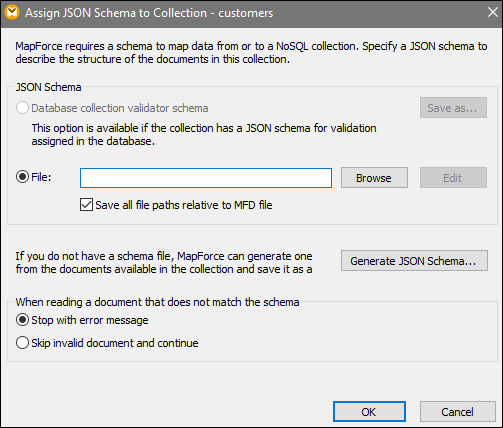Click the 'File:' label text
This screenshot has height=428, width=503.
(41, 177)
